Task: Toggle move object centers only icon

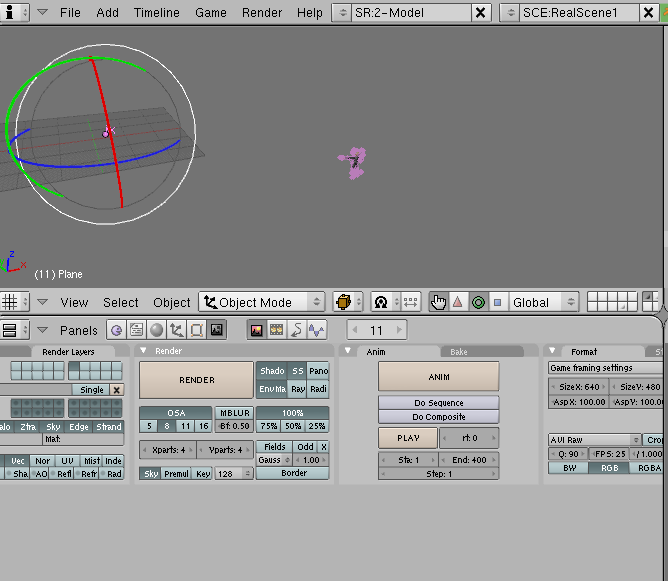Action: (411, 302)
